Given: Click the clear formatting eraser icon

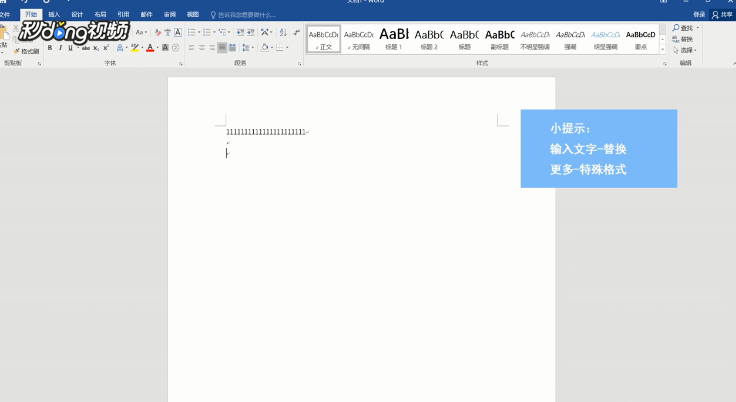Looking at the screenshot, I should 158,32.
